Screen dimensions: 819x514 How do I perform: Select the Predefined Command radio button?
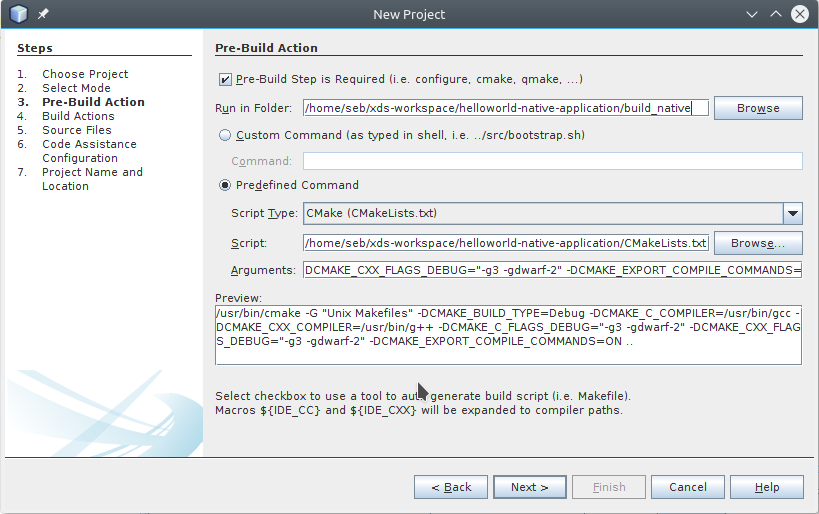(x=225, y=185)
